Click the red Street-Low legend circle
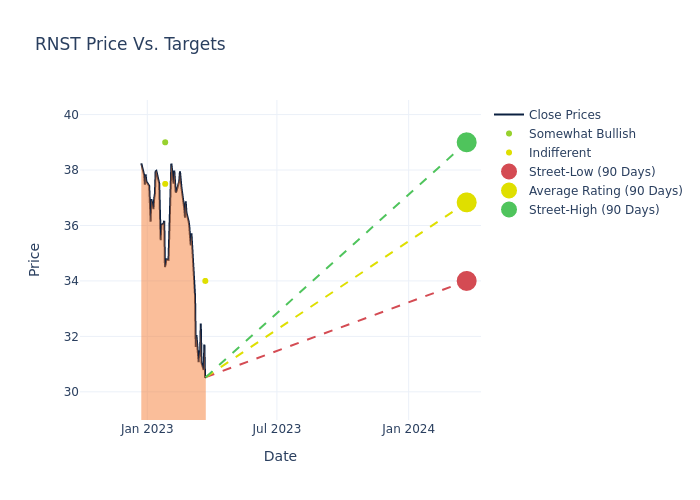700x500 pixels. click(509, 172)
